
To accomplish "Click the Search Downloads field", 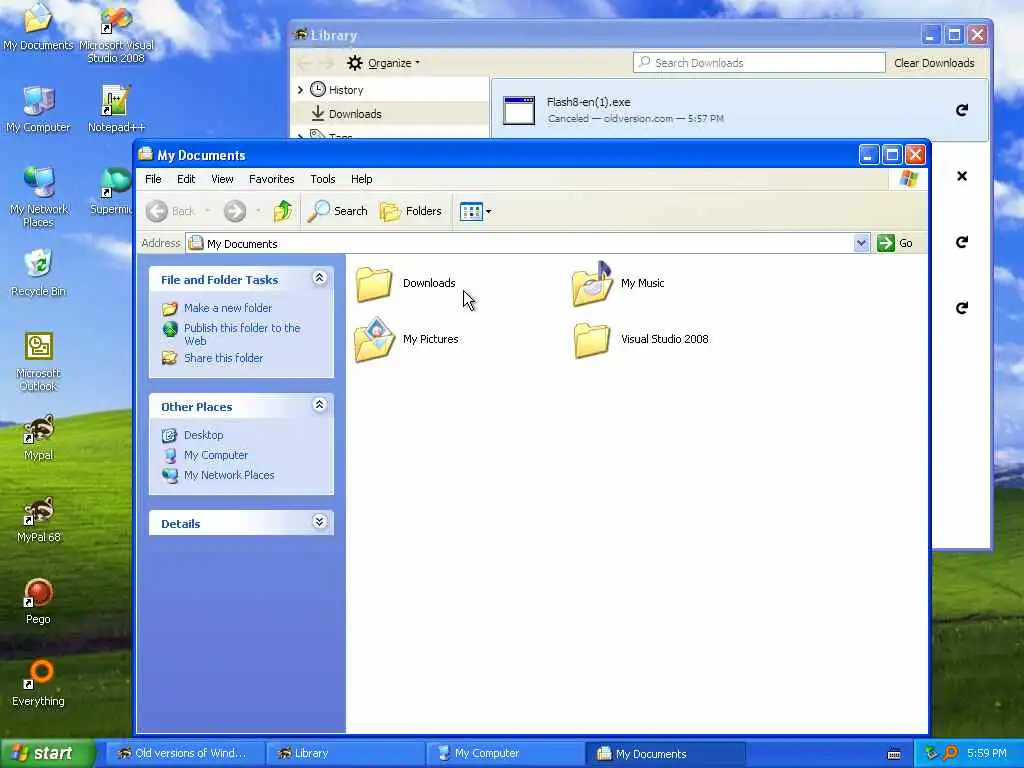I will (x=759, y=63).
